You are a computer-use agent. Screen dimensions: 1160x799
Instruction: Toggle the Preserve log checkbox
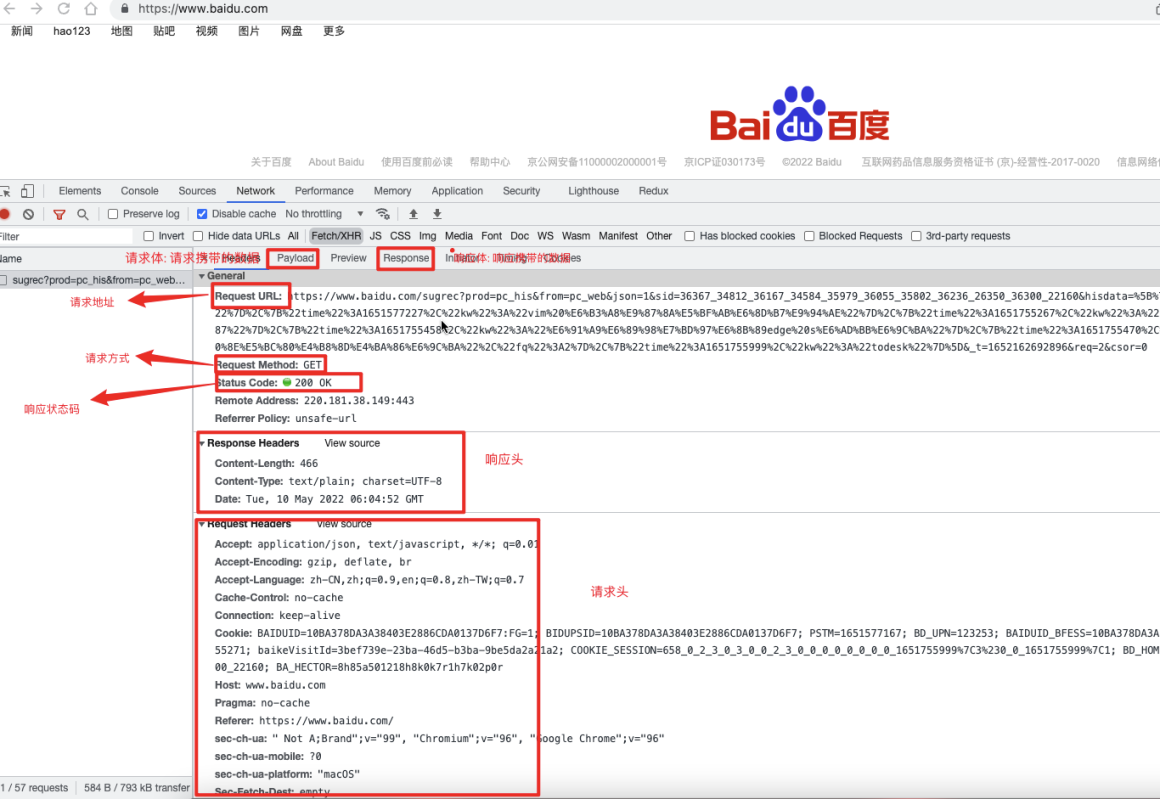[x=113, y=214]
